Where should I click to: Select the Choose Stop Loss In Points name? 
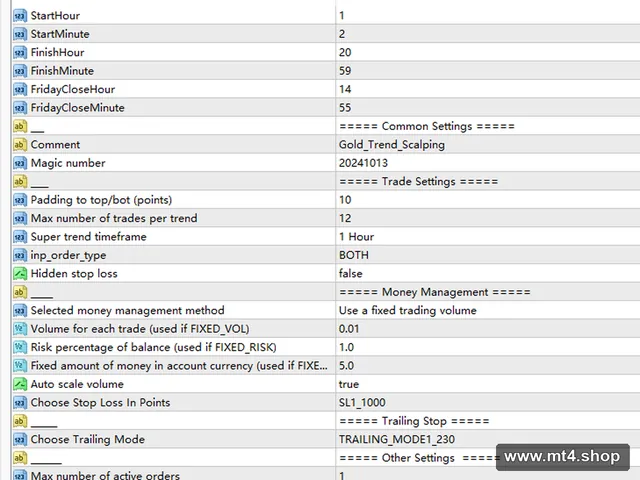tap(100, 402)
